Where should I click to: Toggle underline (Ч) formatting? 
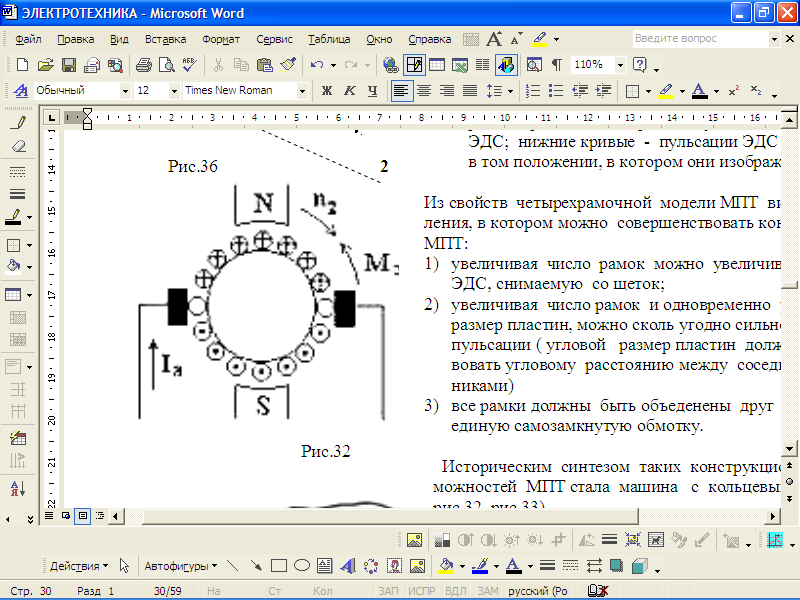(372, 91)
